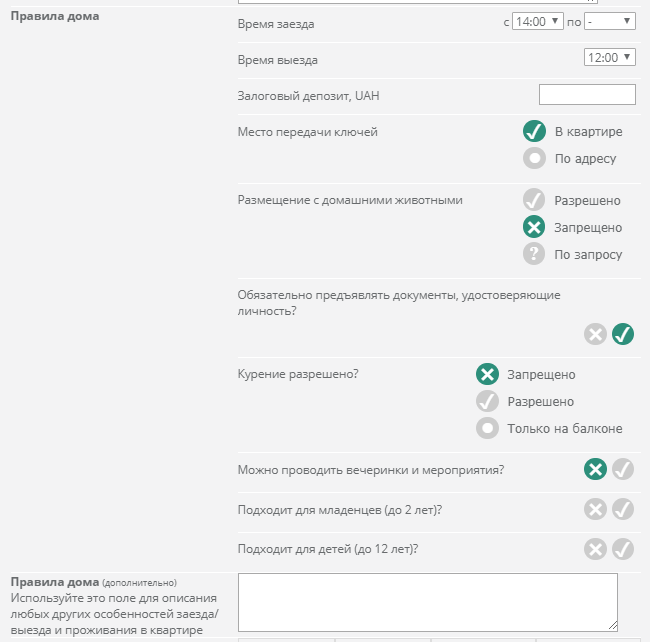650x642 pixels.
Task: Click grey cross for ID documents question
Action: [x=595, y=334]
